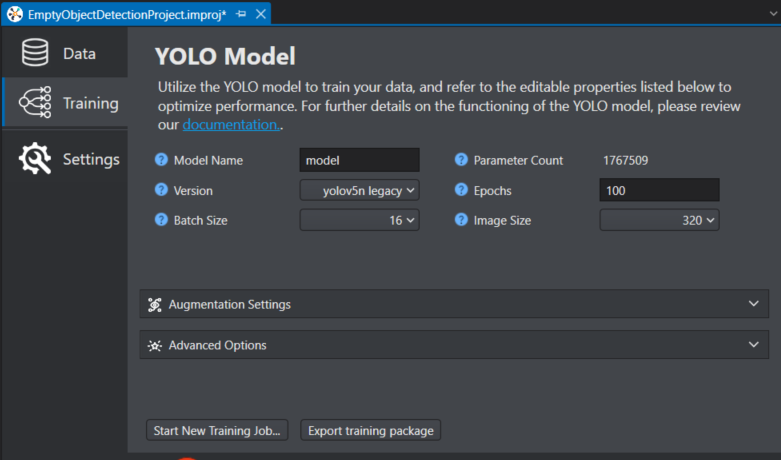Open the Batch Size dropdown
The image size is (781, 460).
click(x=359, y=220)
